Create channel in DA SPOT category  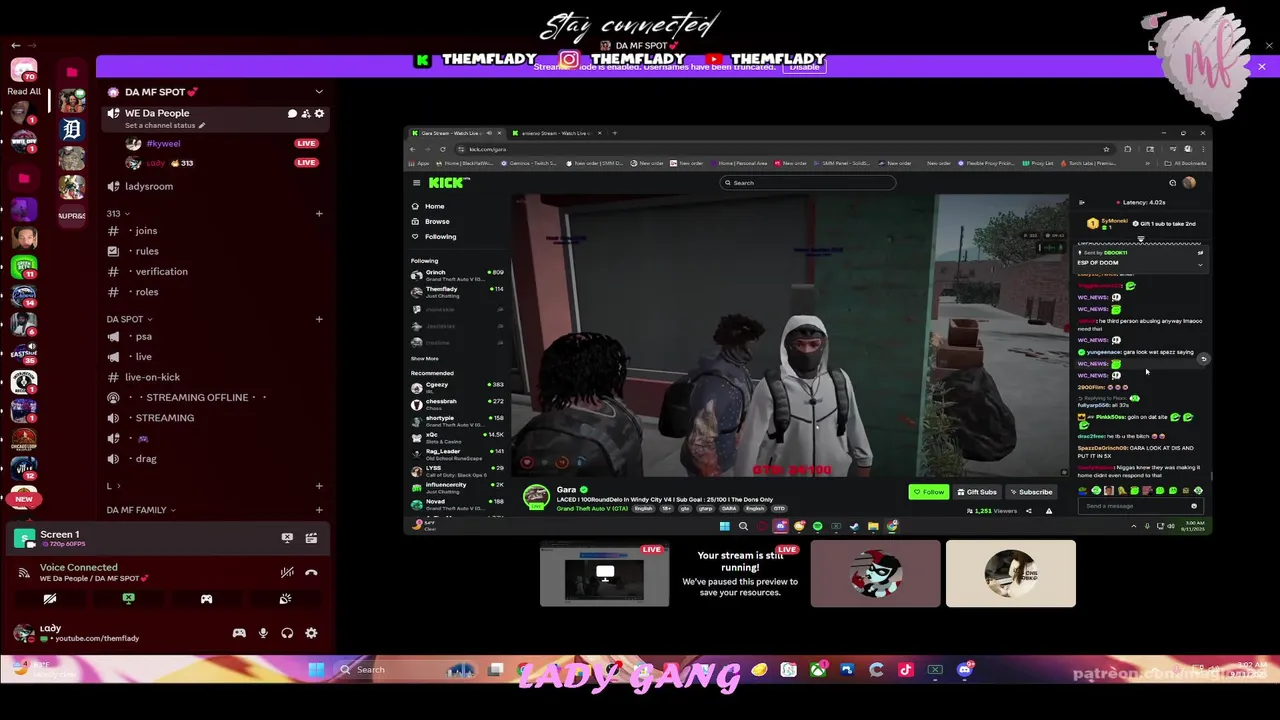319,319
